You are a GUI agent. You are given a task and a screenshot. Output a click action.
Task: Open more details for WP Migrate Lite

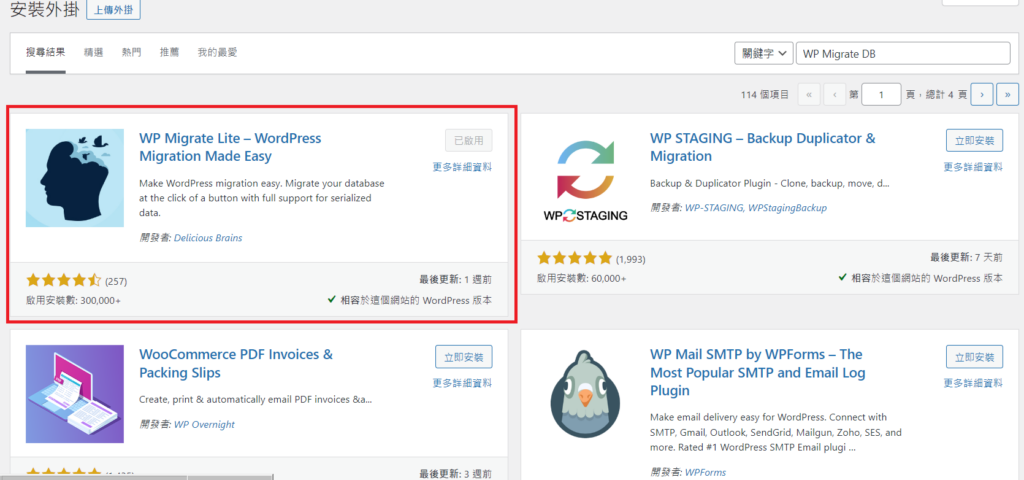(462, 167)
